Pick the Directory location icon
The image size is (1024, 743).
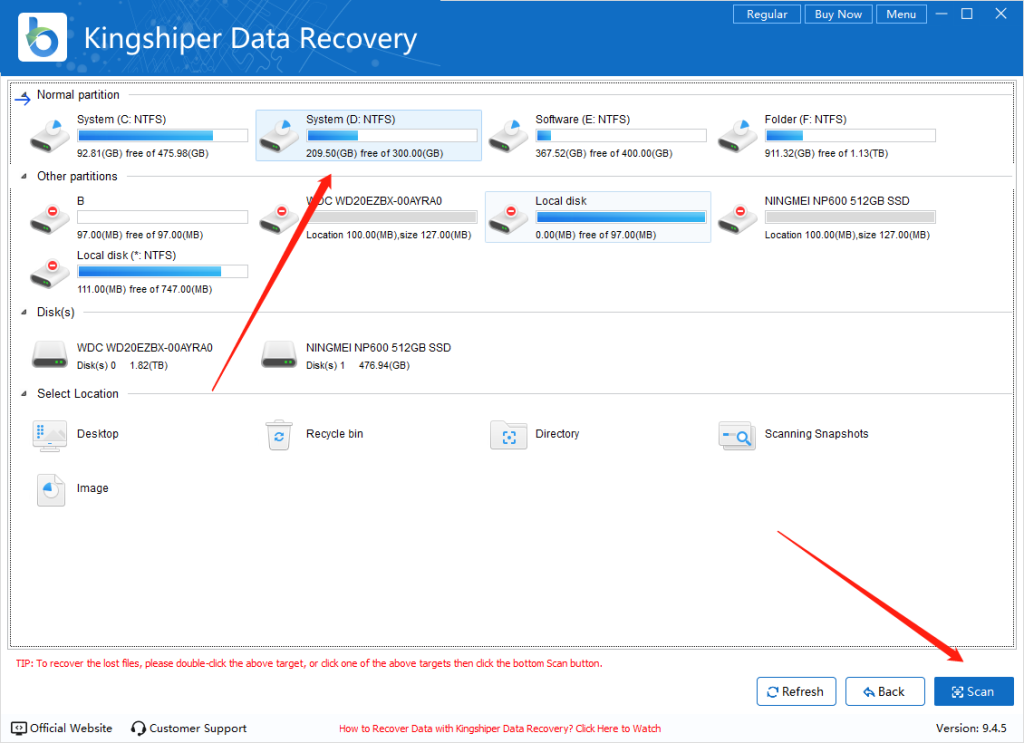point(509,435)
